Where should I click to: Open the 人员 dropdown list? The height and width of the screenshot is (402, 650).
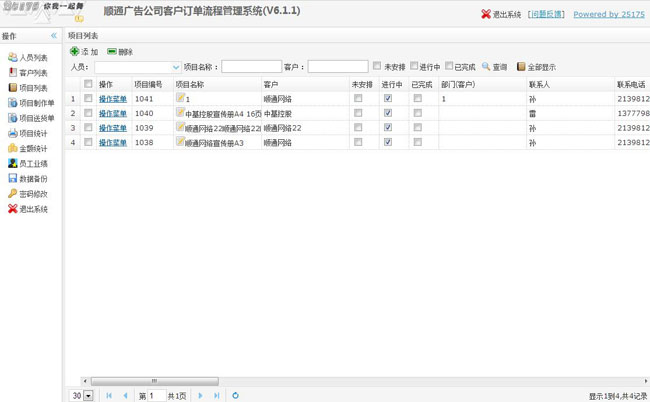(x=176, y=67)
